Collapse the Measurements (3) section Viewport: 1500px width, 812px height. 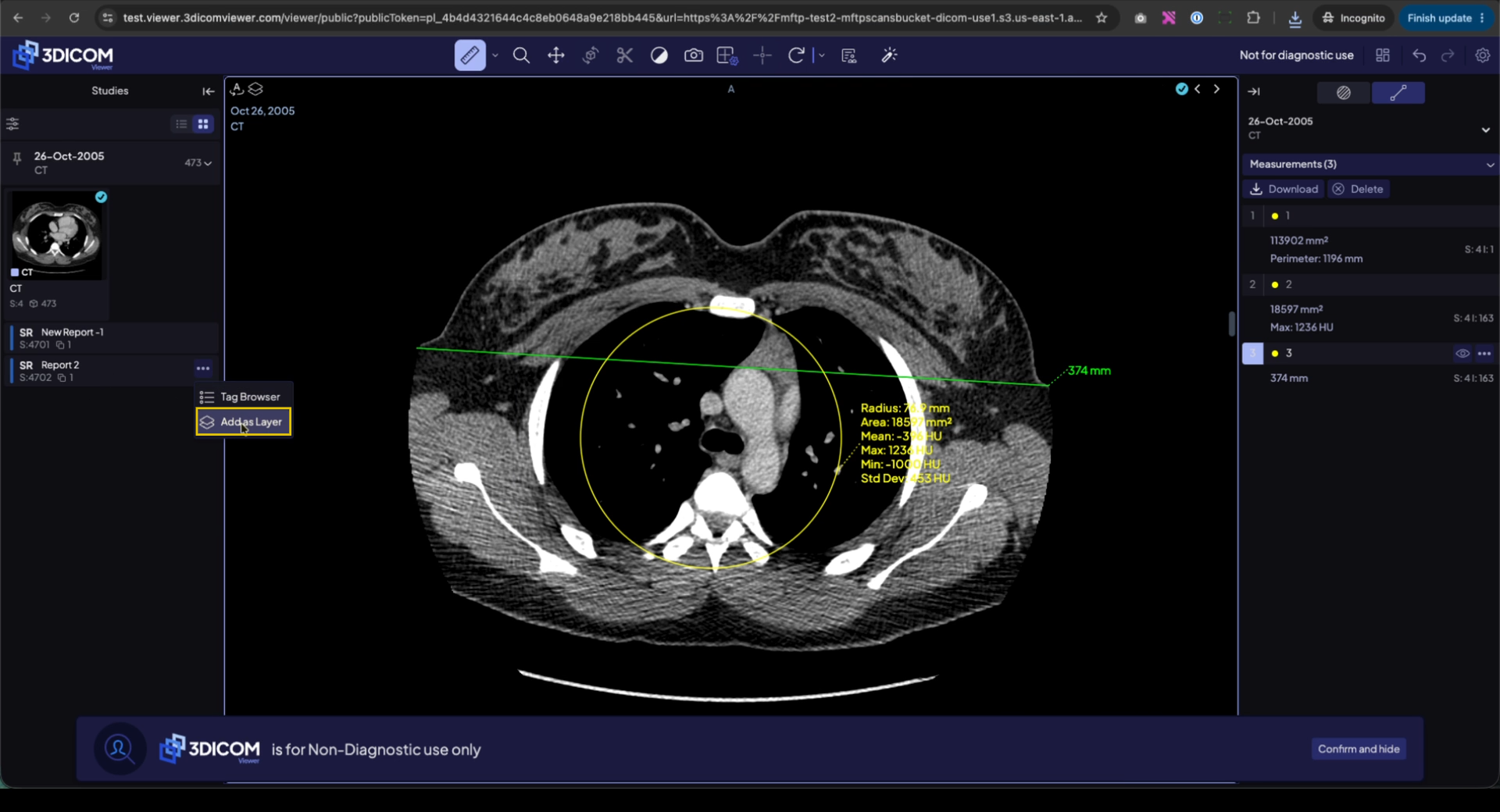point(1490,165)
